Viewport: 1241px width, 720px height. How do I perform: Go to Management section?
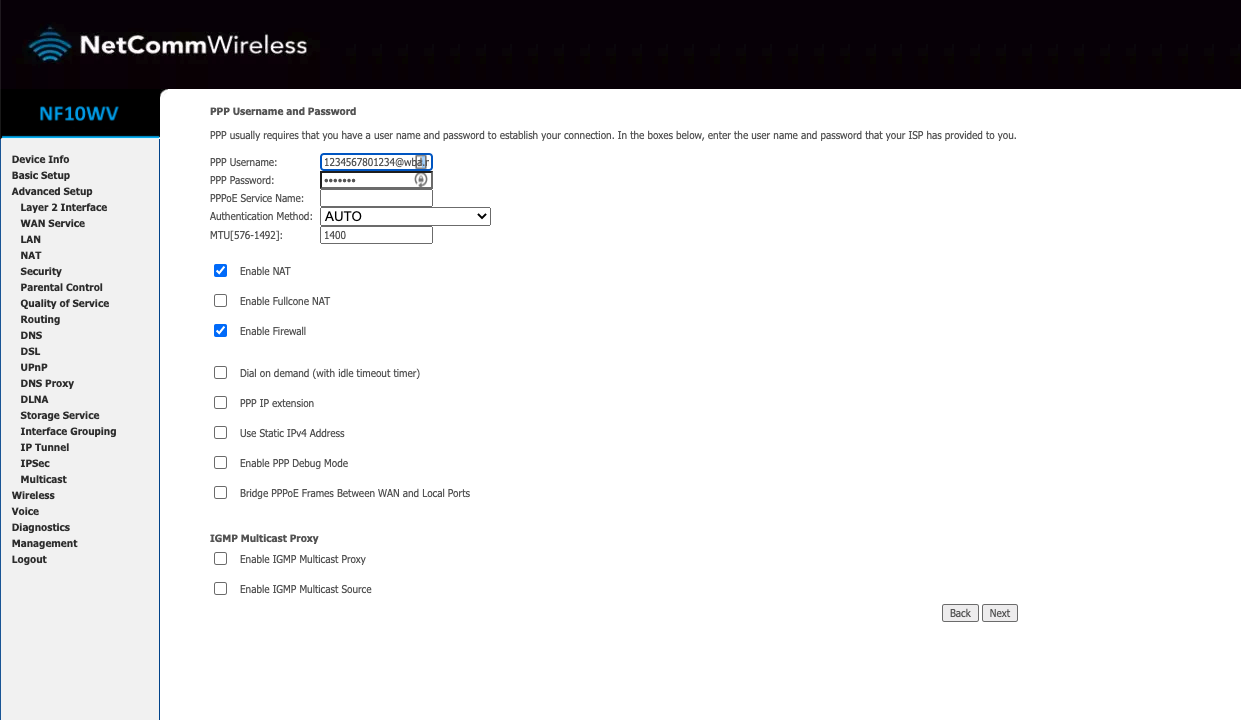tap(44, 544)
